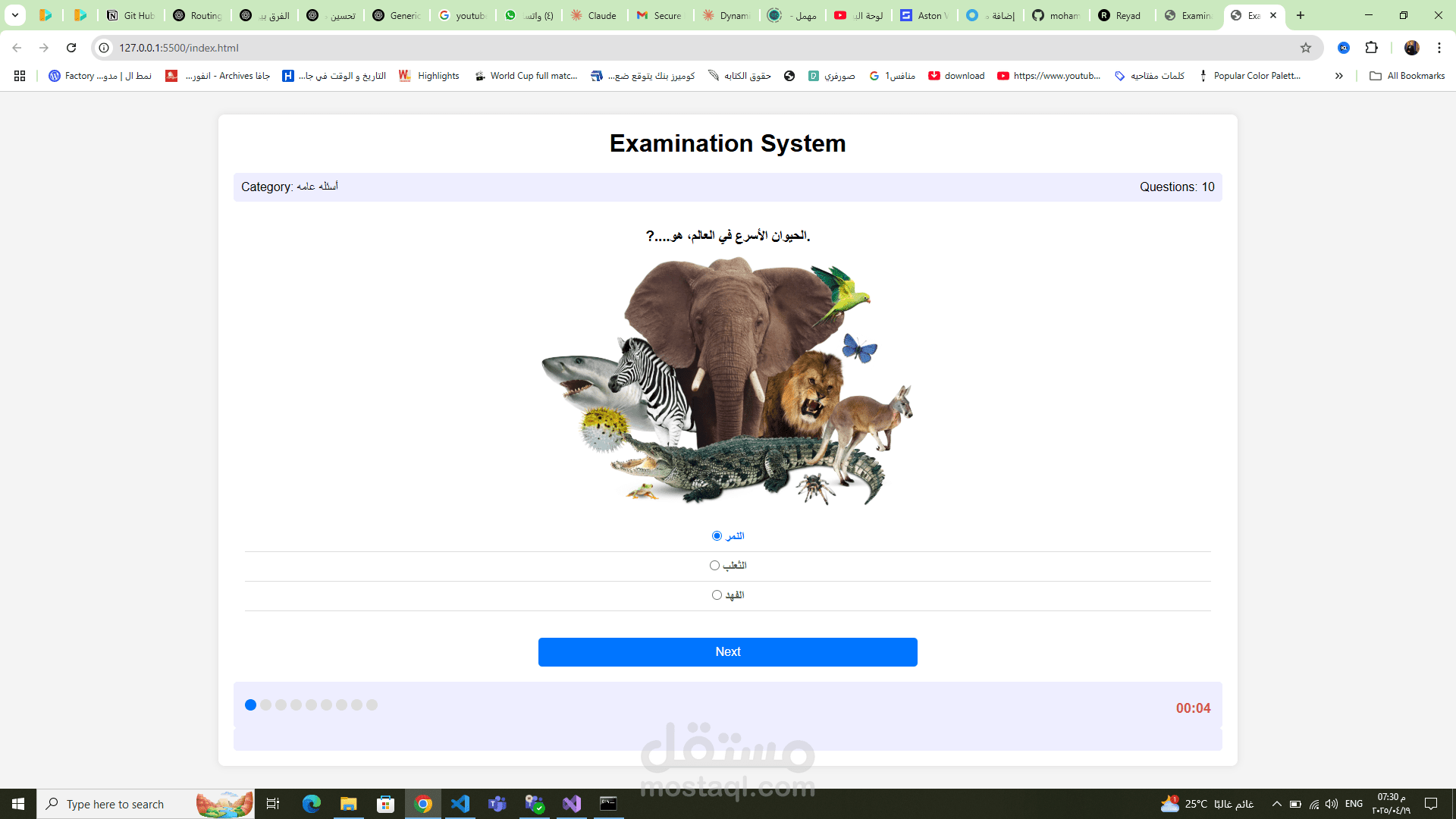This screenshot has width=1456, height=819.
Task: Open the Factory WordPress bookmark
Action: (x=100, y=76)
